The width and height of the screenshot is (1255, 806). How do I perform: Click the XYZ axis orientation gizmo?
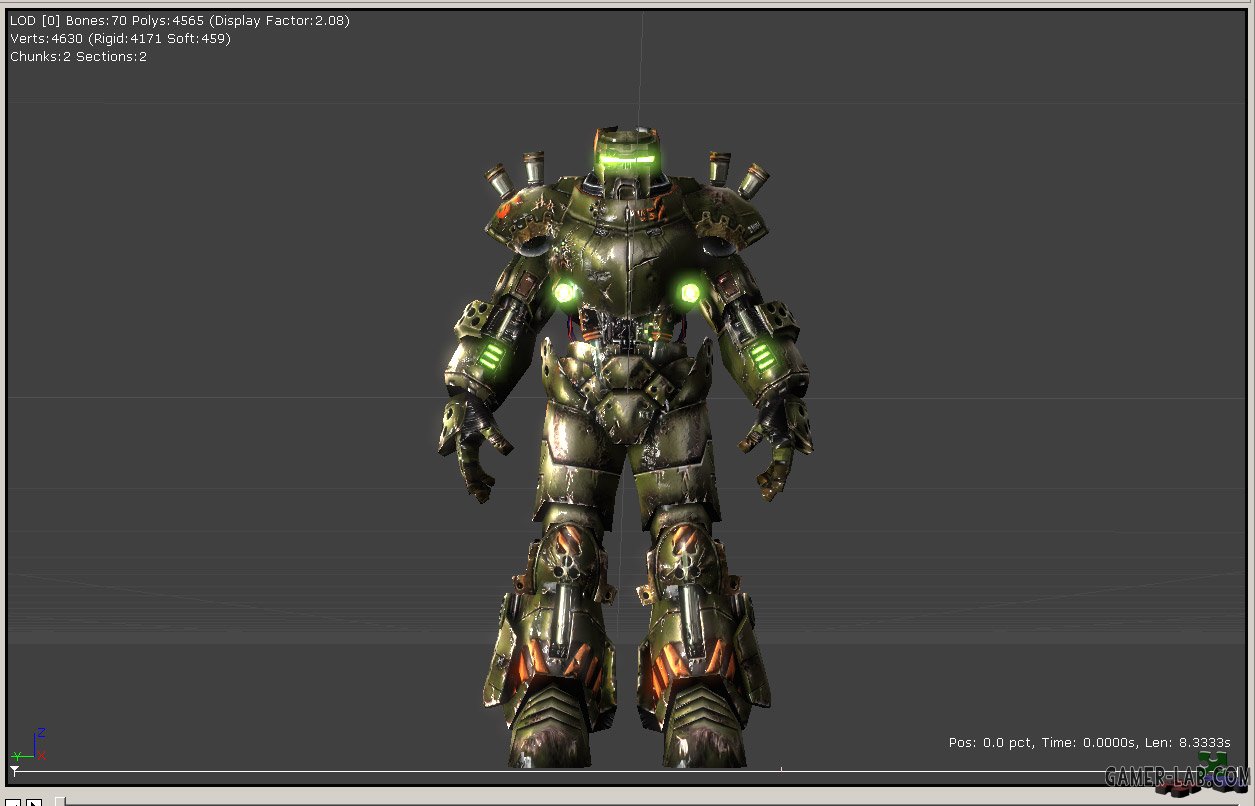click(x=29, y=745)
